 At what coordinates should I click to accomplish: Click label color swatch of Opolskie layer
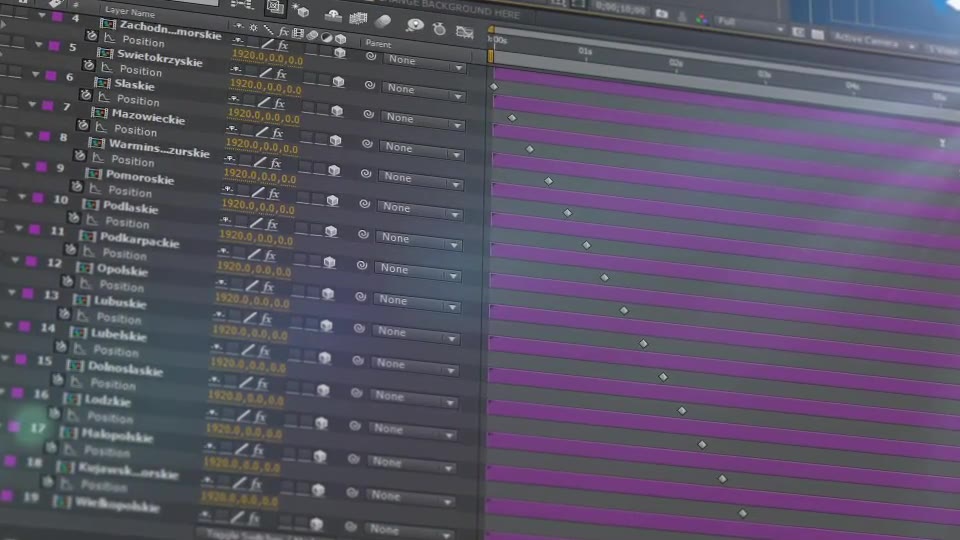31,261
